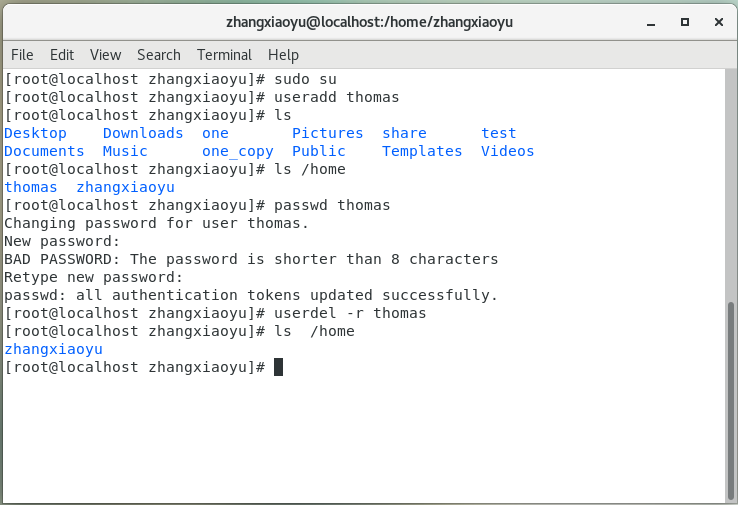Viewport: 738px width, 505px height.
Task: Click the Videos directory name
Action: coord(507,152)
